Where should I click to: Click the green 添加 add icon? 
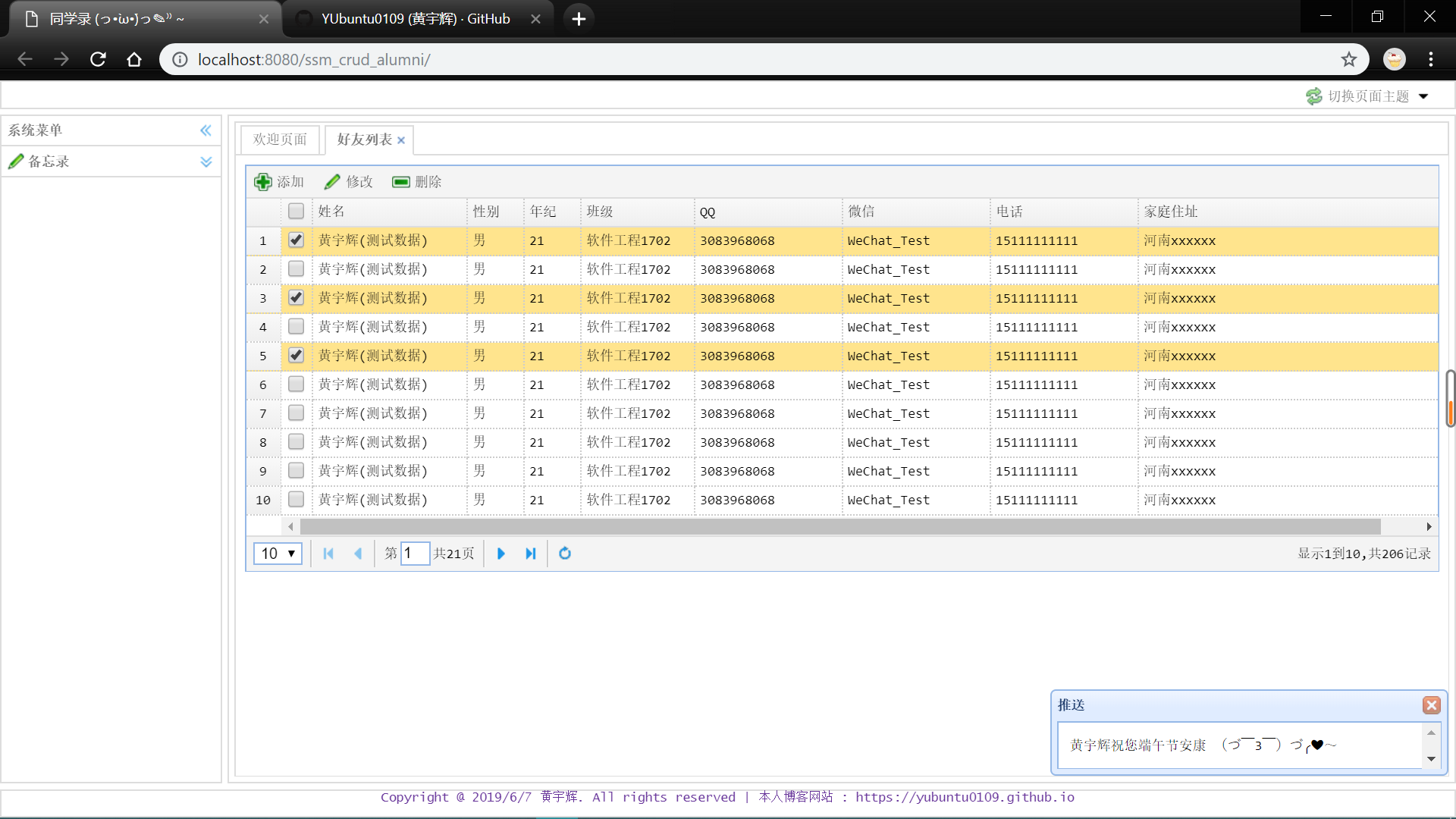point(263,182)
